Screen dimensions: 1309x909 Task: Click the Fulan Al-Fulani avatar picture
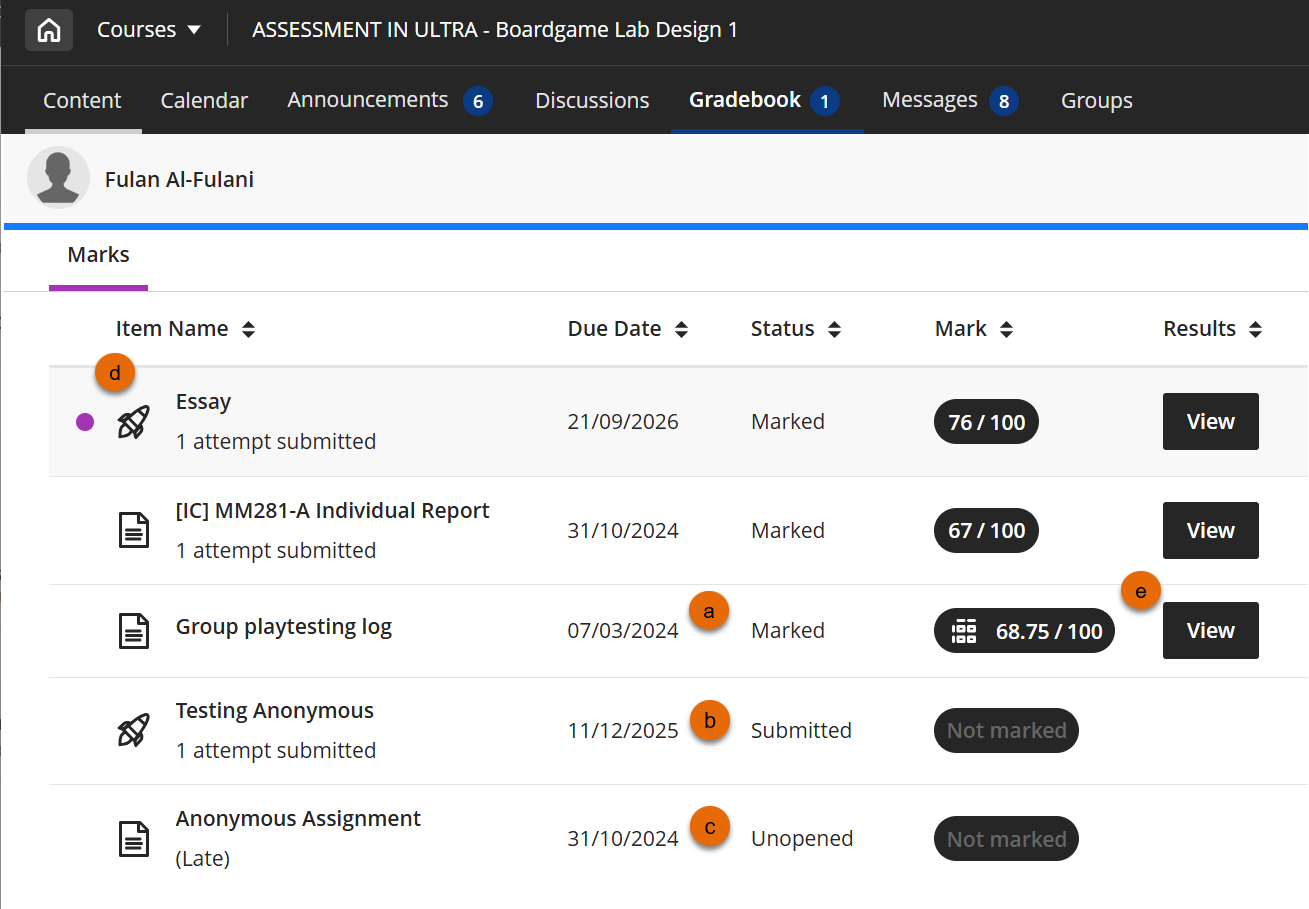(x=58, y=179)
